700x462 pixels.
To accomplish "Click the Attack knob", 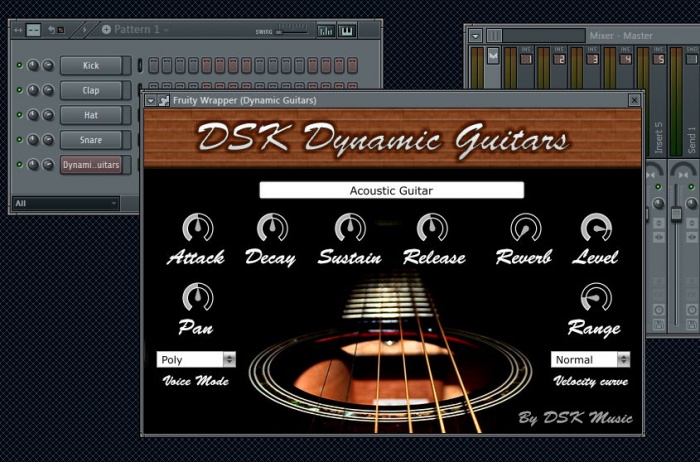I will coord(198,228).
